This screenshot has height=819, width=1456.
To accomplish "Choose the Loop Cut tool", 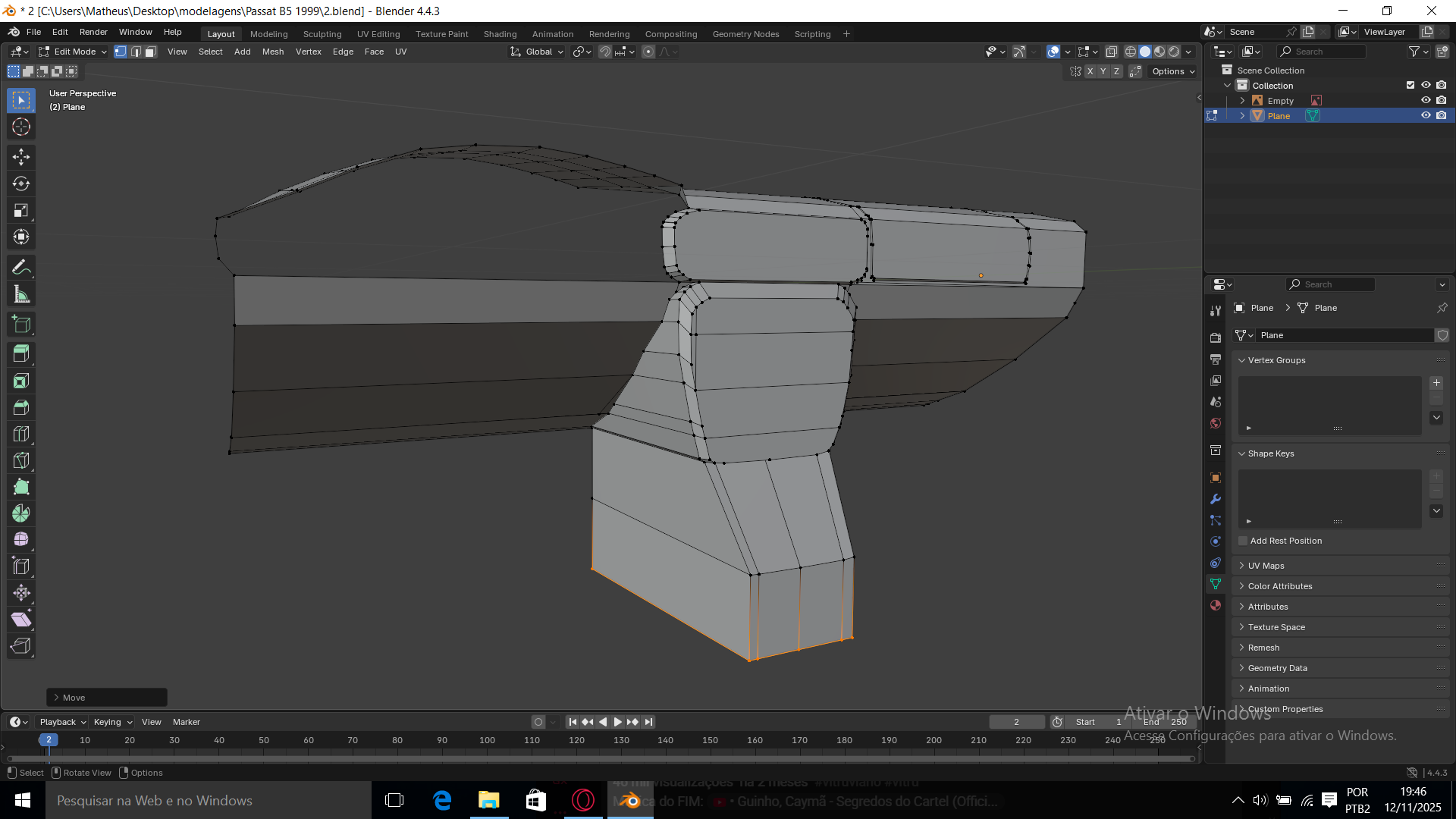I will click(x=21, y=434).
